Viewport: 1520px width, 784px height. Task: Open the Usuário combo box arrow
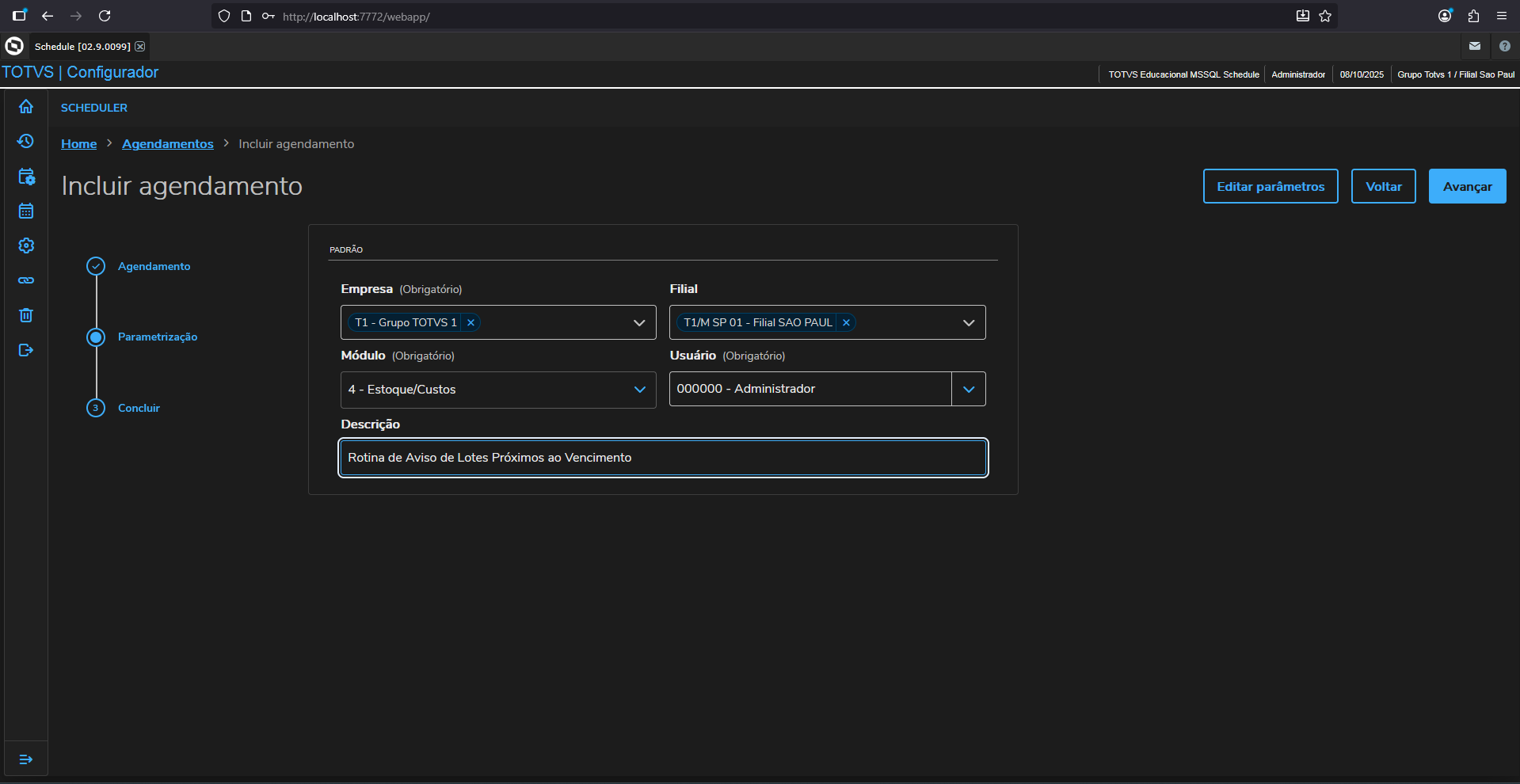pyautogui.click(x=968, y=389)
